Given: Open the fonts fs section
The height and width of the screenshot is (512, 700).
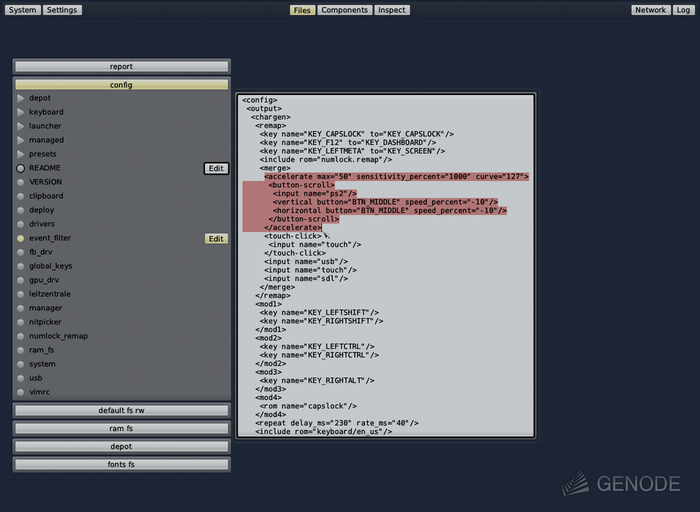Looking at the screenshot, I should (121, 465).
